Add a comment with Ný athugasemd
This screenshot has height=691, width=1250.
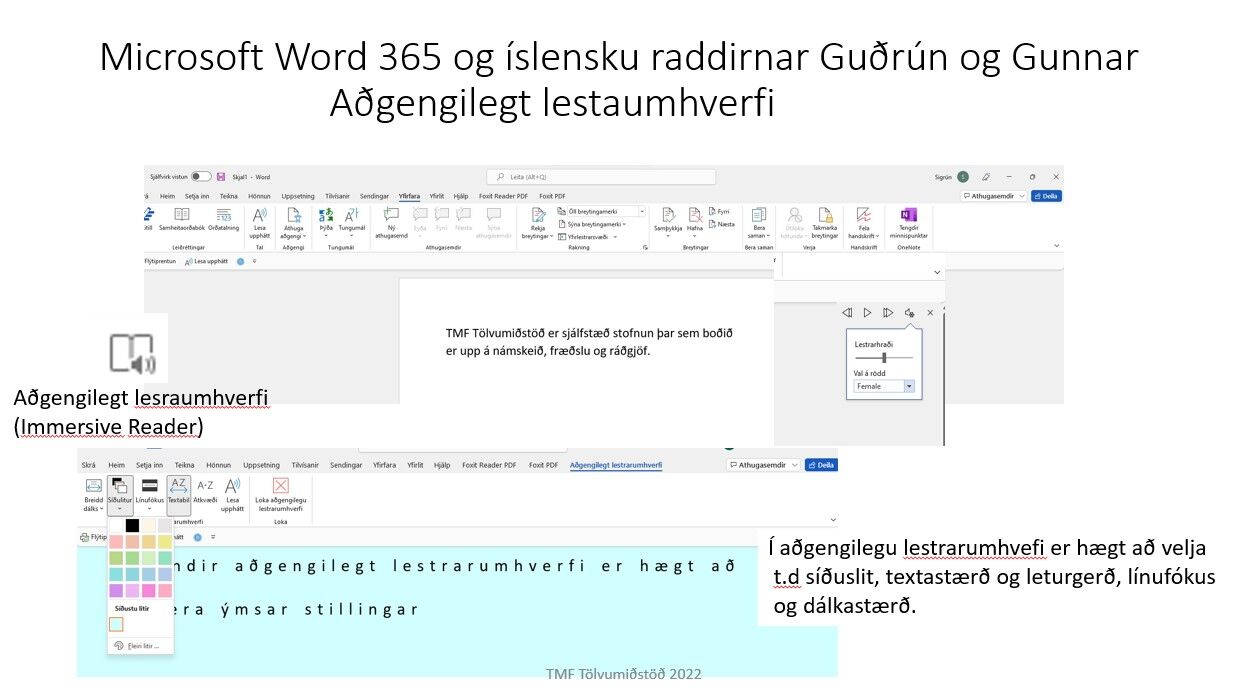tap(391, 224)
